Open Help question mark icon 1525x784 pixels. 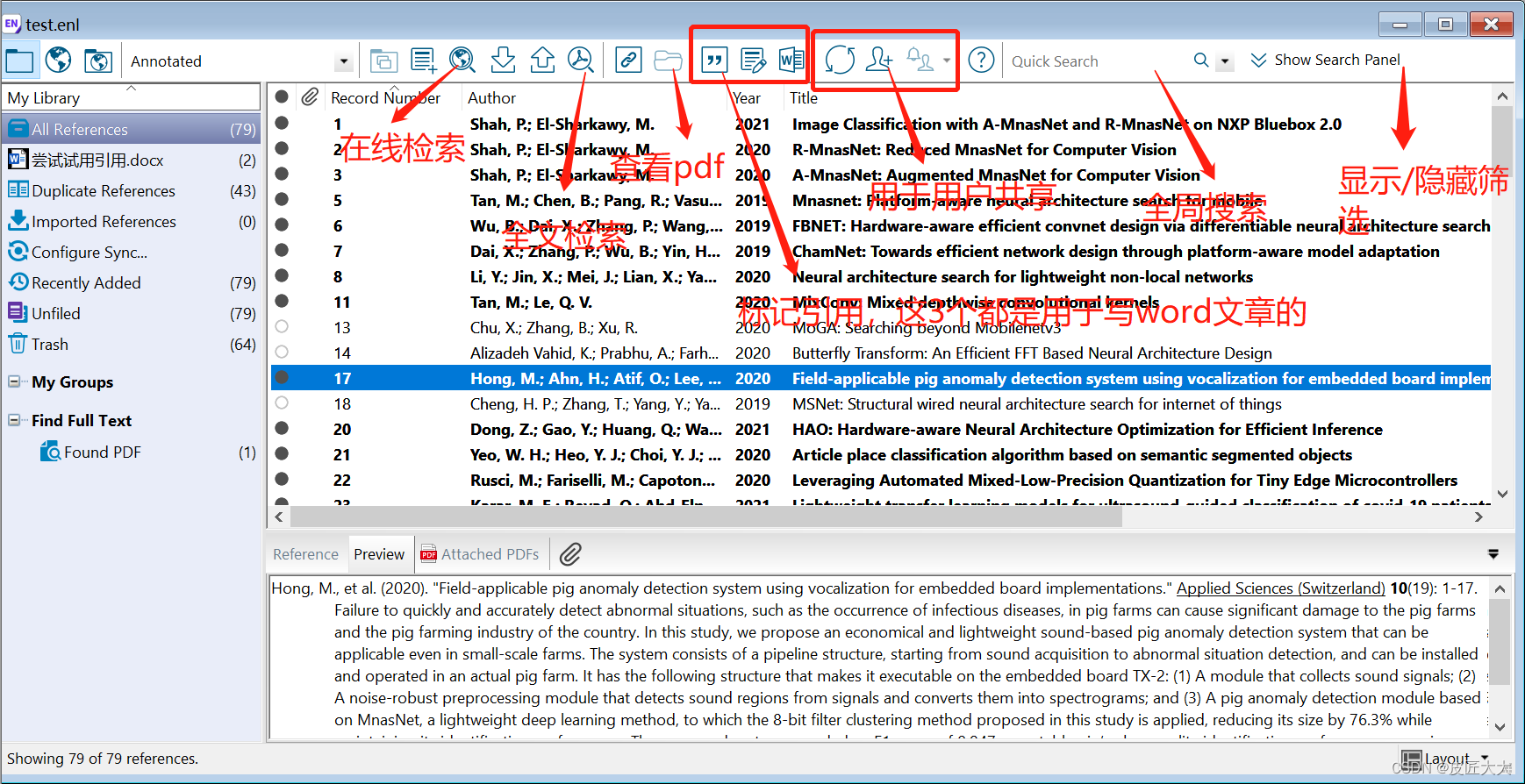tap(981, 61)
